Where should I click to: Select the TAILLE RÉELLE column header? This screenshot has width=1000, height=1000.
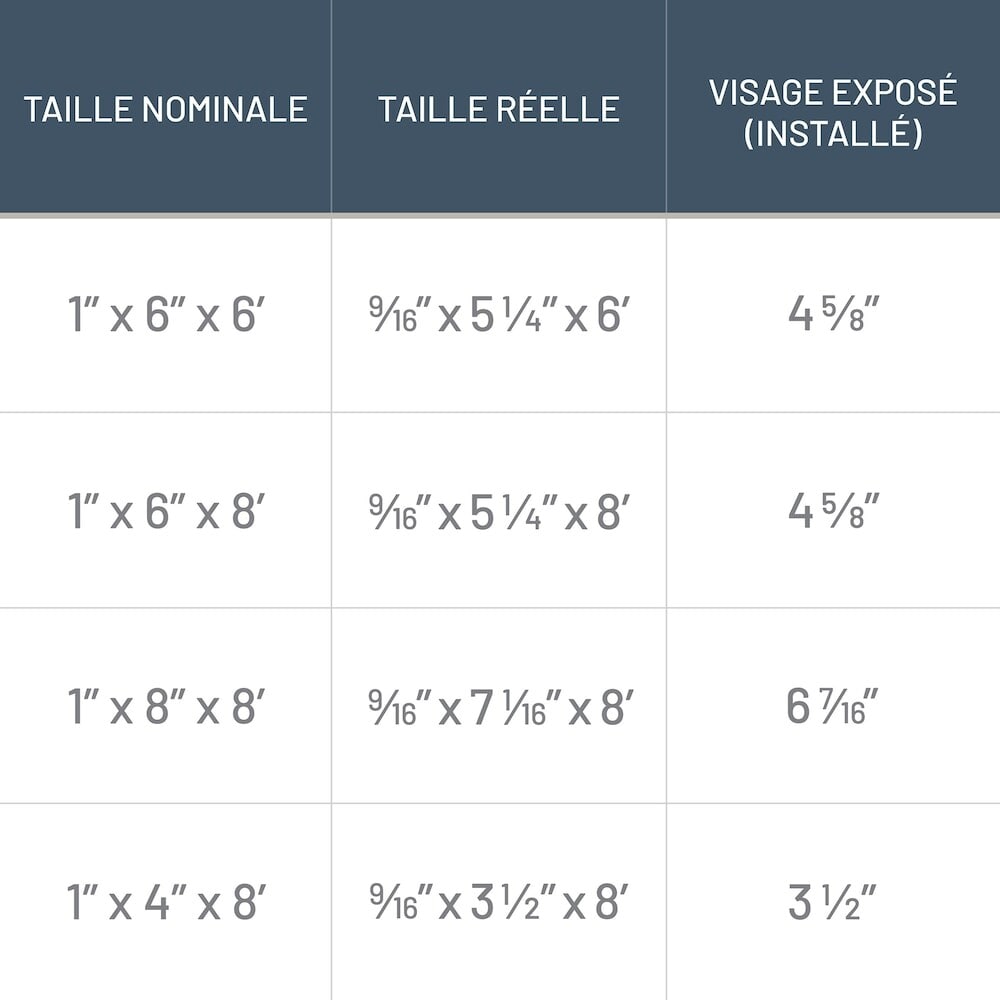coord(498,109)
